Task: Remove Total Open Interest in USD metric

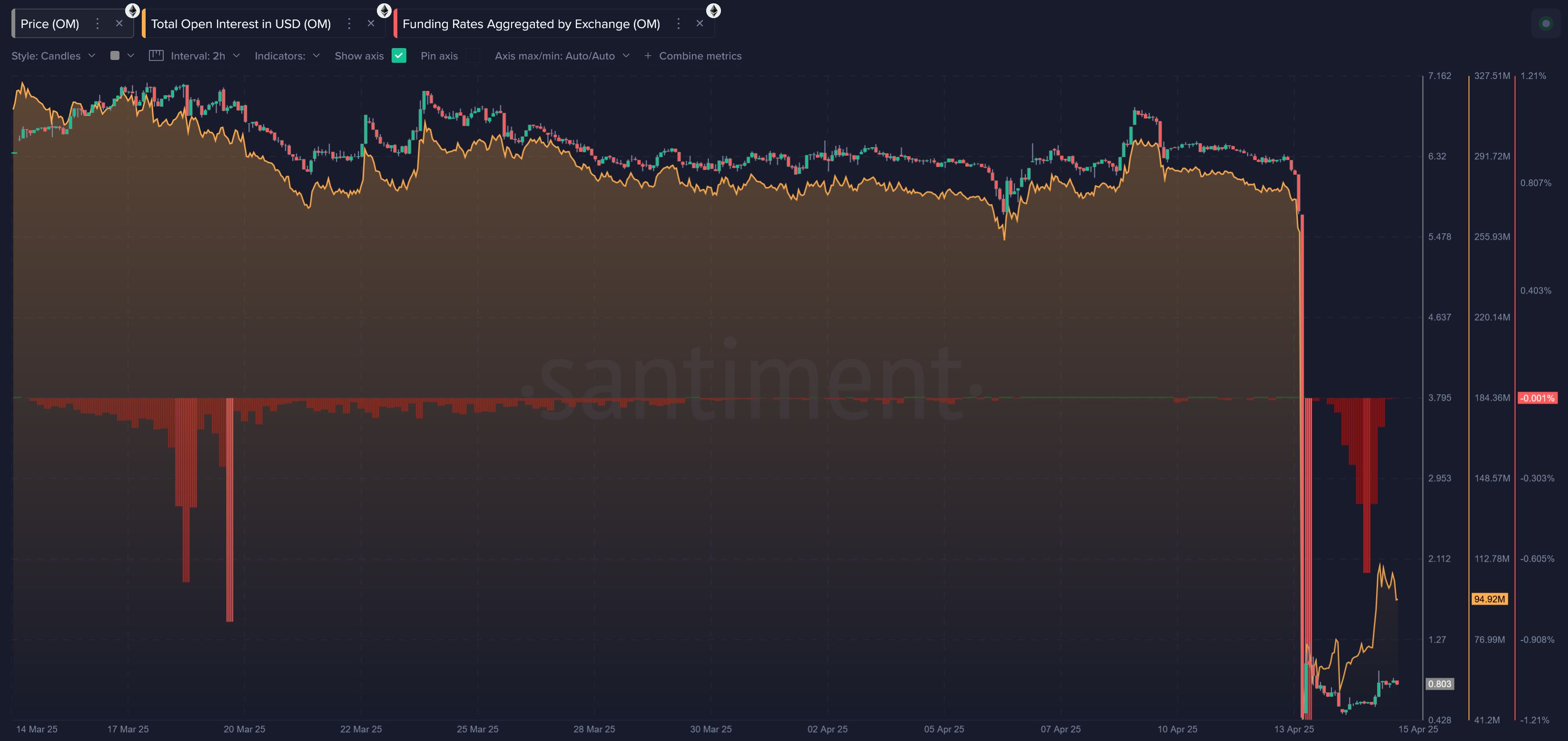Action: [x=371, y=24]
